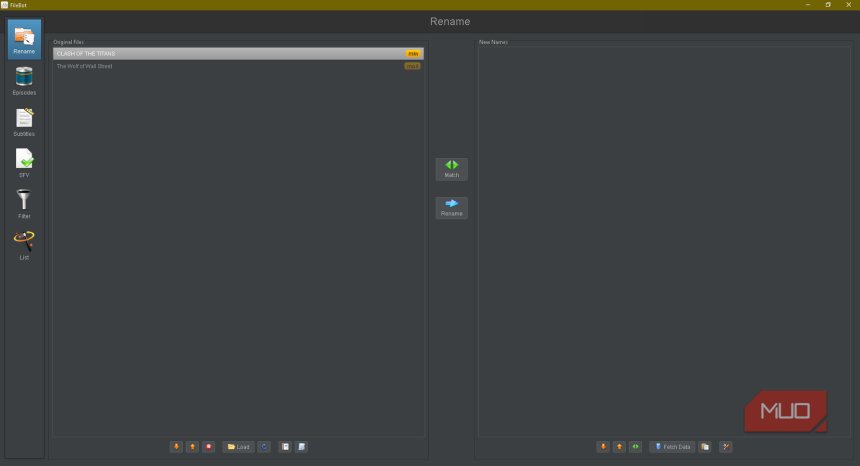Open the wand settings icon under New Names

726,447
